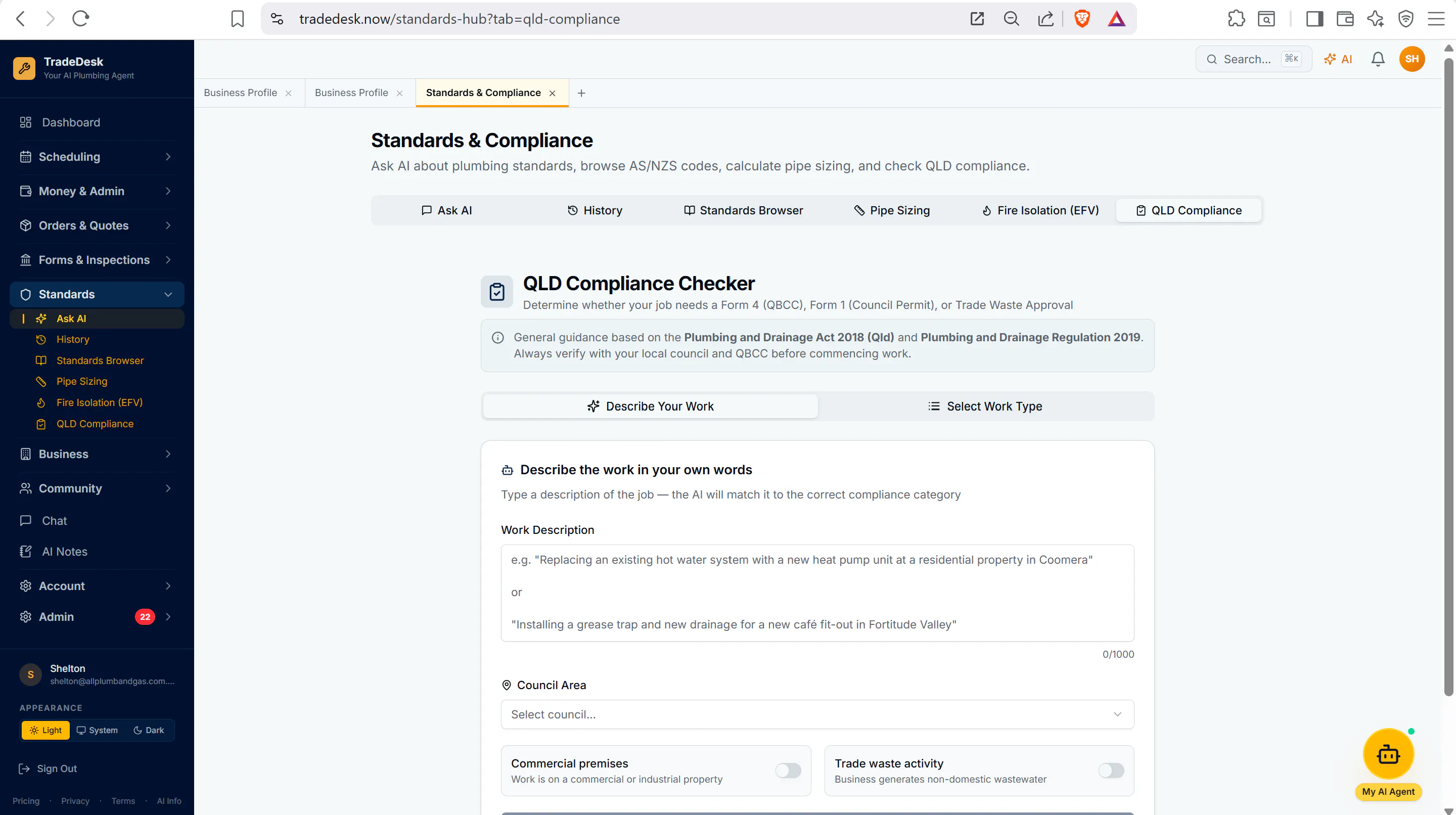Click the Search box in header
The image size is (1456, 815).
tap(1253, 59)
